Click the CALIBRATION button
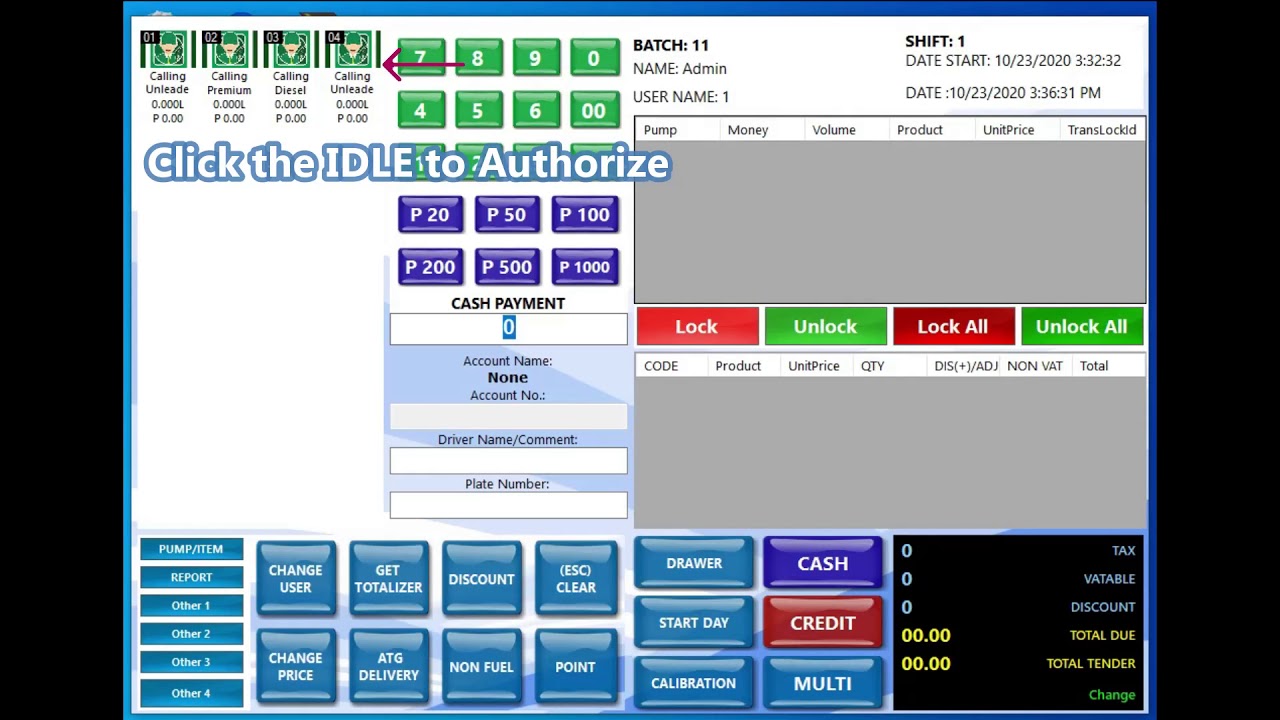Image resolution: width=1280 pixels, height=720 pixels. point(694,683)
